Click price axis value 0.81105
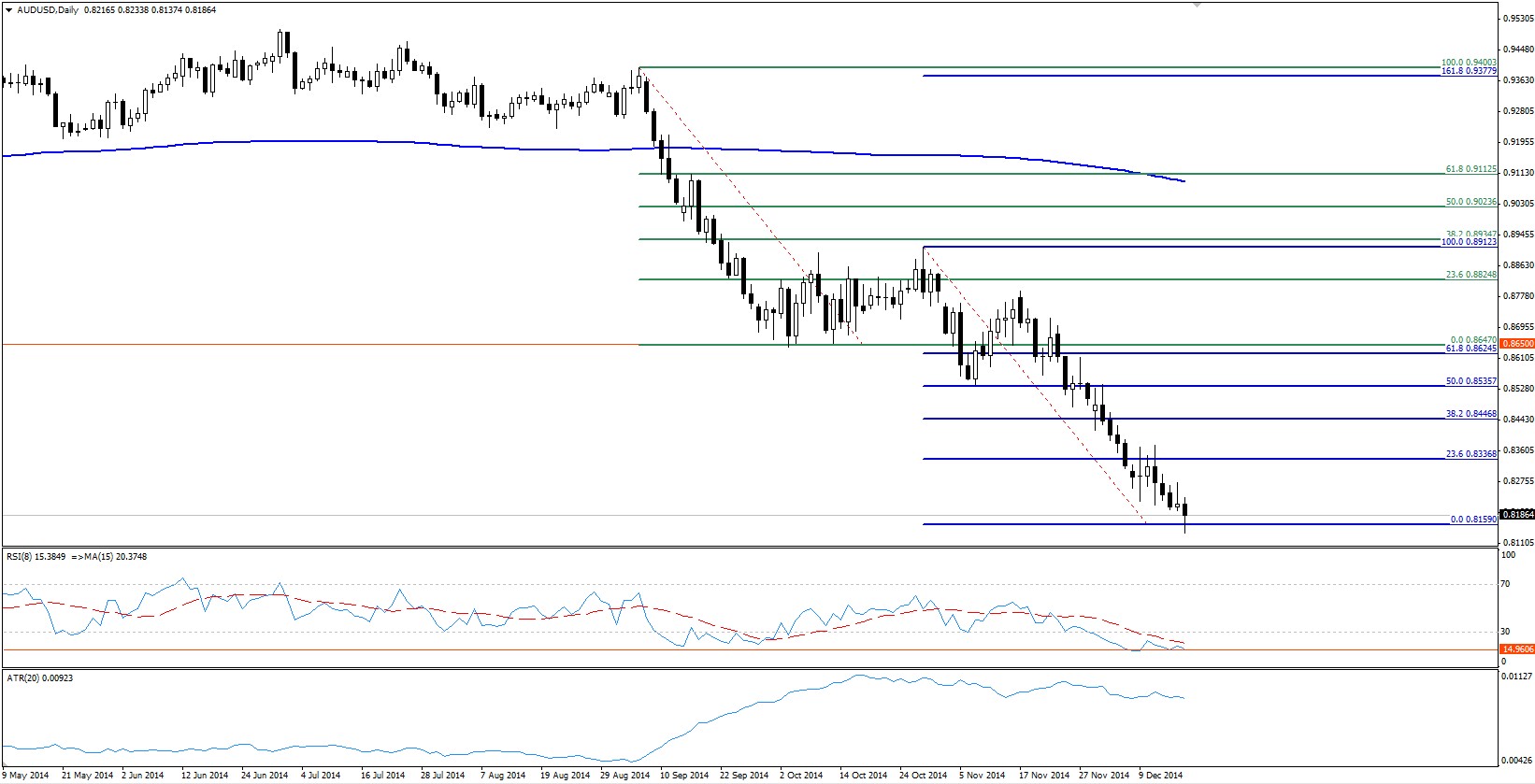This screenshot has width=1535, height=784. [1519, 543]
